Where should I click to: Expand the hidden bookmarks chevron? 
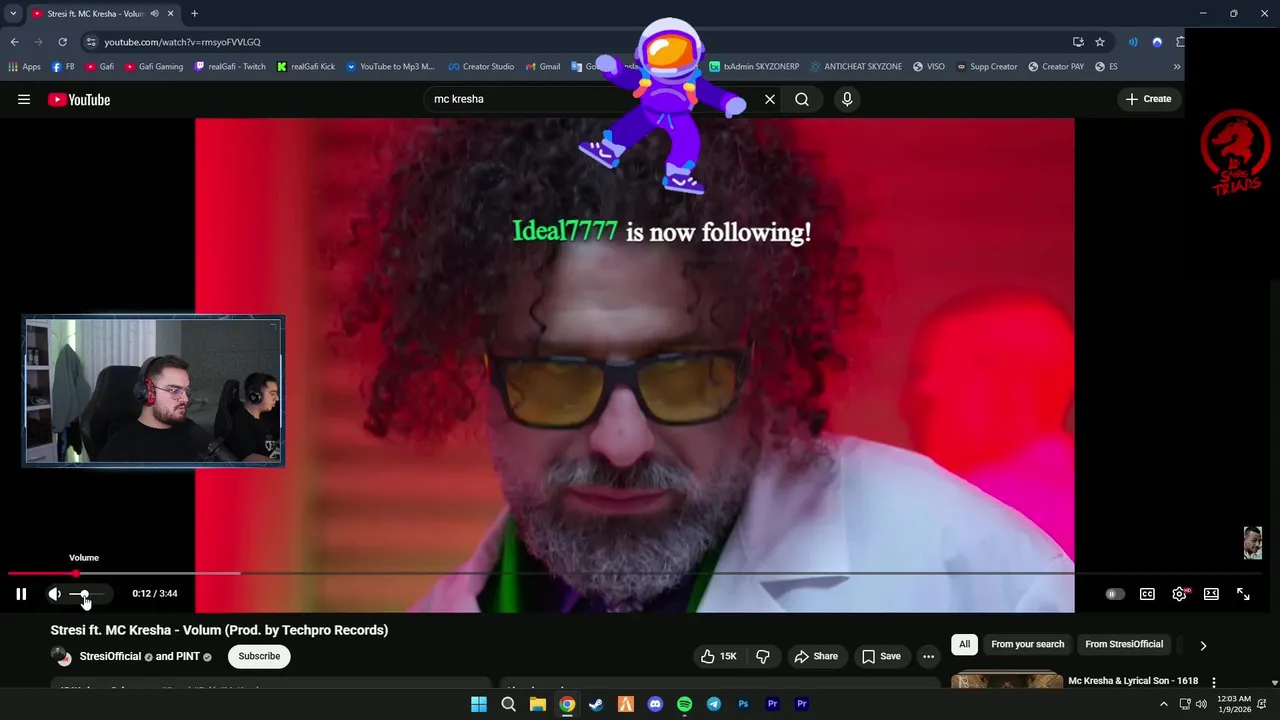coord(1176,67)
